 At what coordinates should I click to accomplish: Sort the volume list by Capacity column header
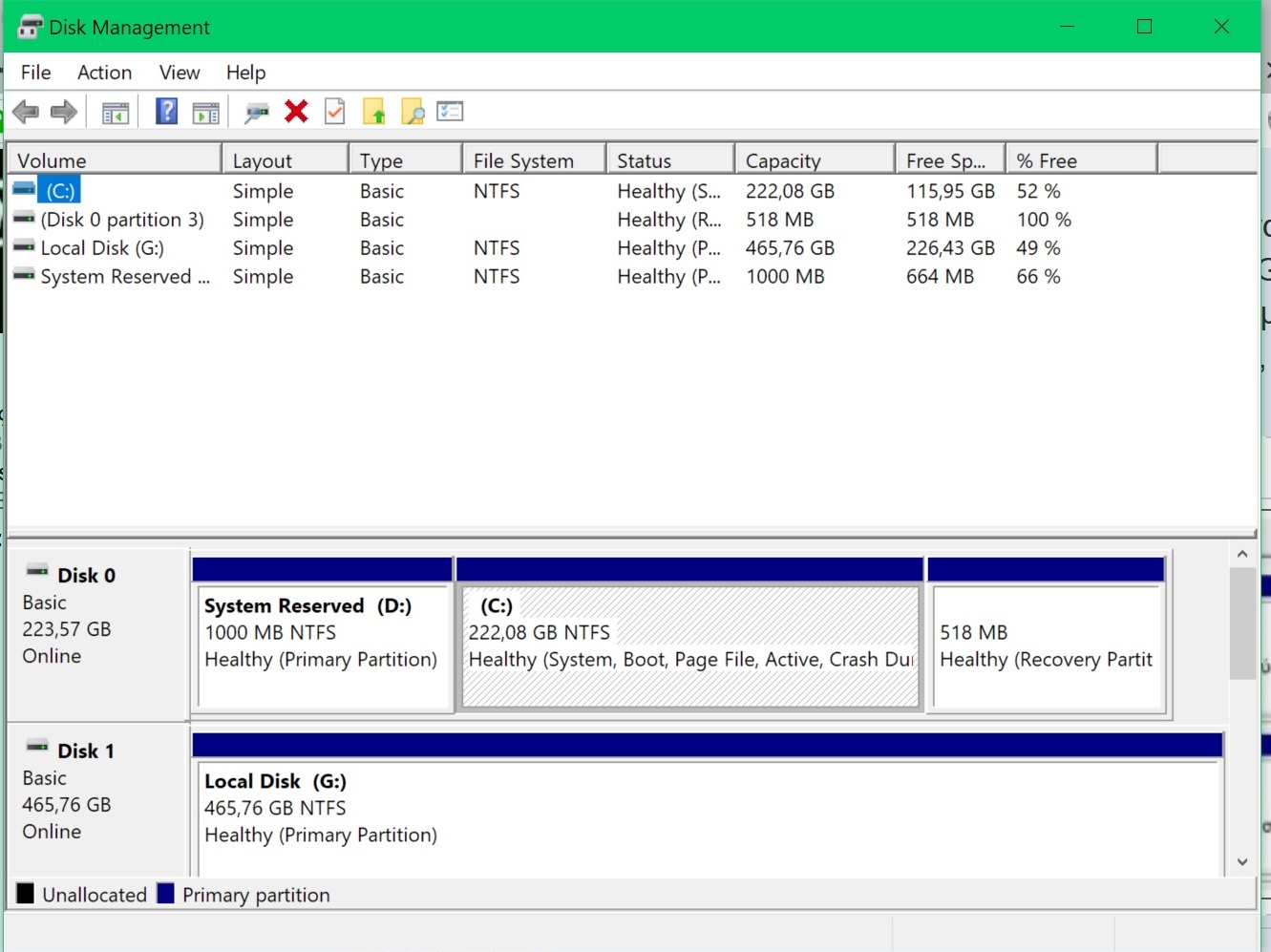(815, 160)
